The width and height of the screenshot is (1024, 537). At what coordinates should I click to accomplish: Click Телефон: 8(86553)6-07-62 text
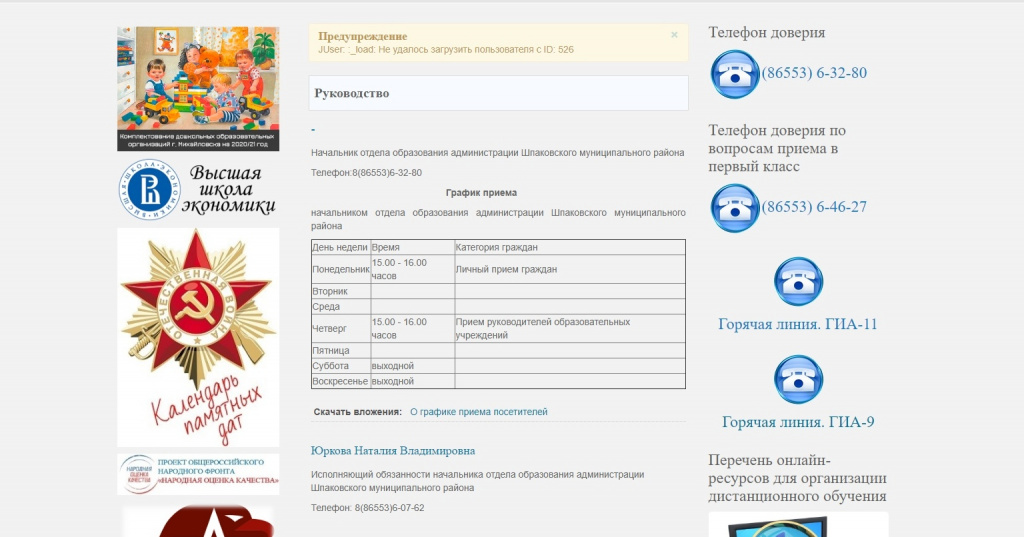pos(368,508)
